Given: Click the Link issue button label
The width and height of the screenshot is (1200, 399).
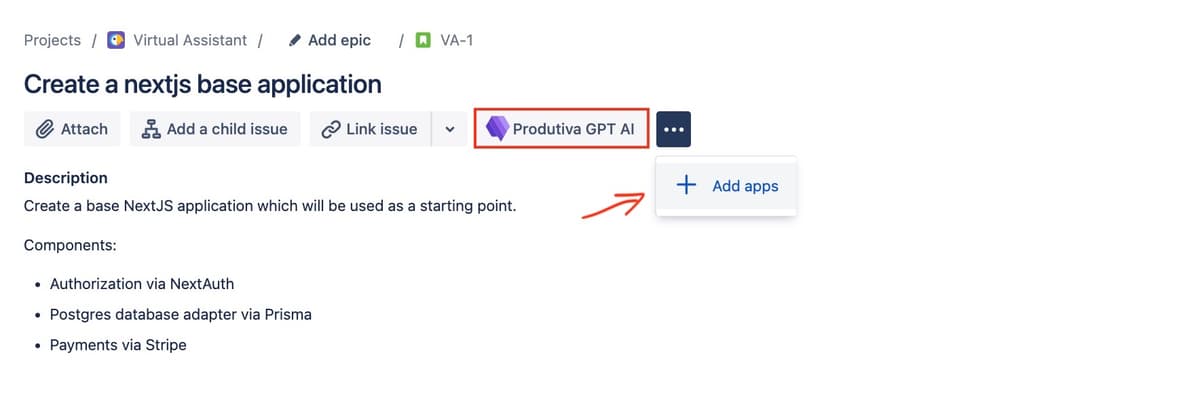Looking at the screenshot, I should (x=382, y=129).
